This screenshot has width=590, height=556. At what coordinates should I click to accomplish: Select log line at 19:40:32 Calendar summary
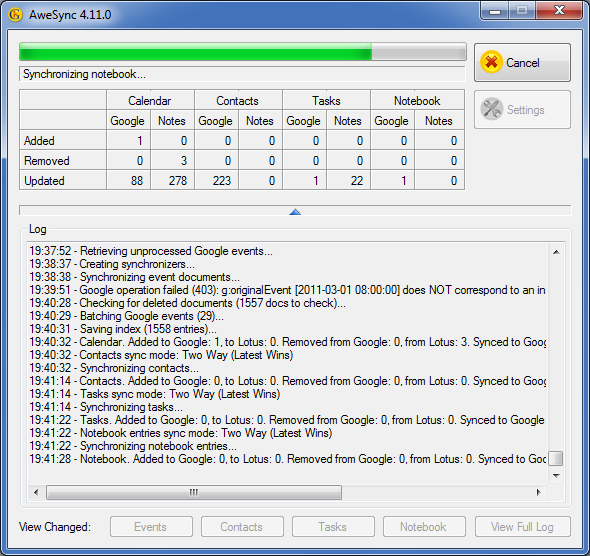pos(288,342)
